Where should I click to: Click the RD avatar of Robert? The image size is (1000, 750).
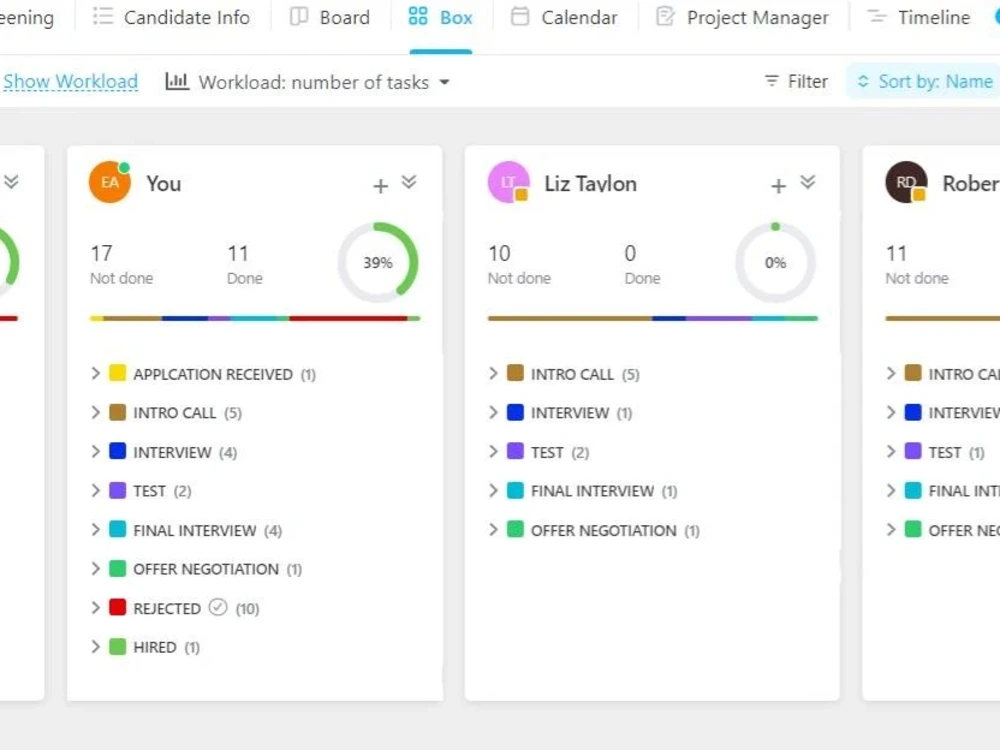tap(906, 182)
